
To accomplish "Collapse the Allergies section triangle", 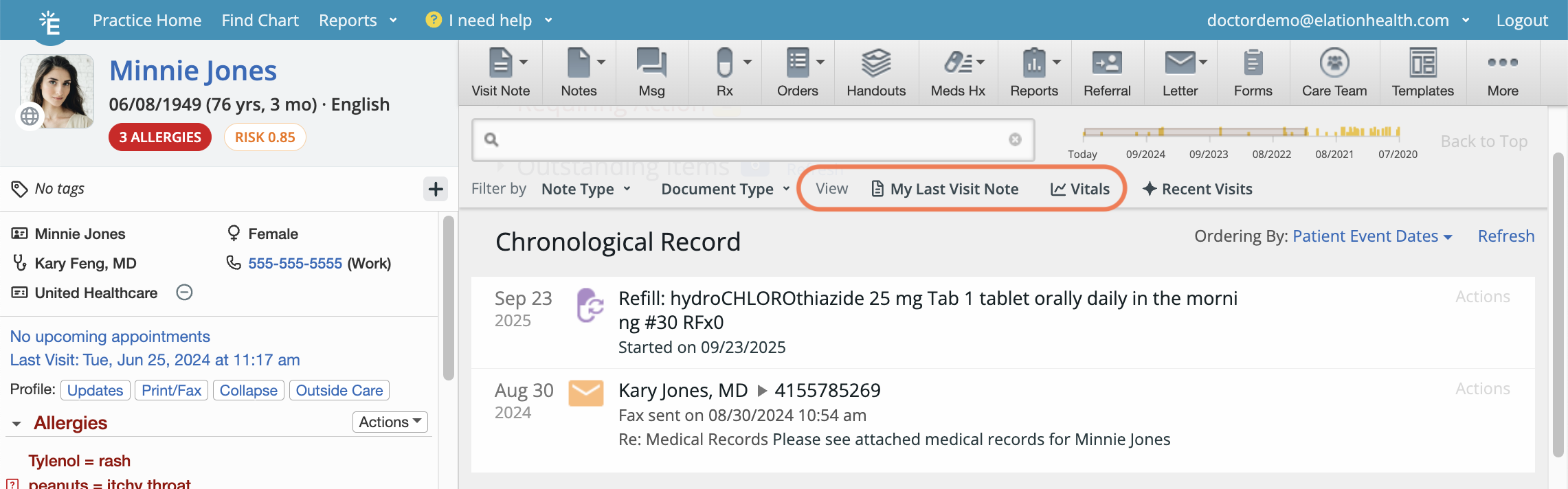I will click(16, 424).
